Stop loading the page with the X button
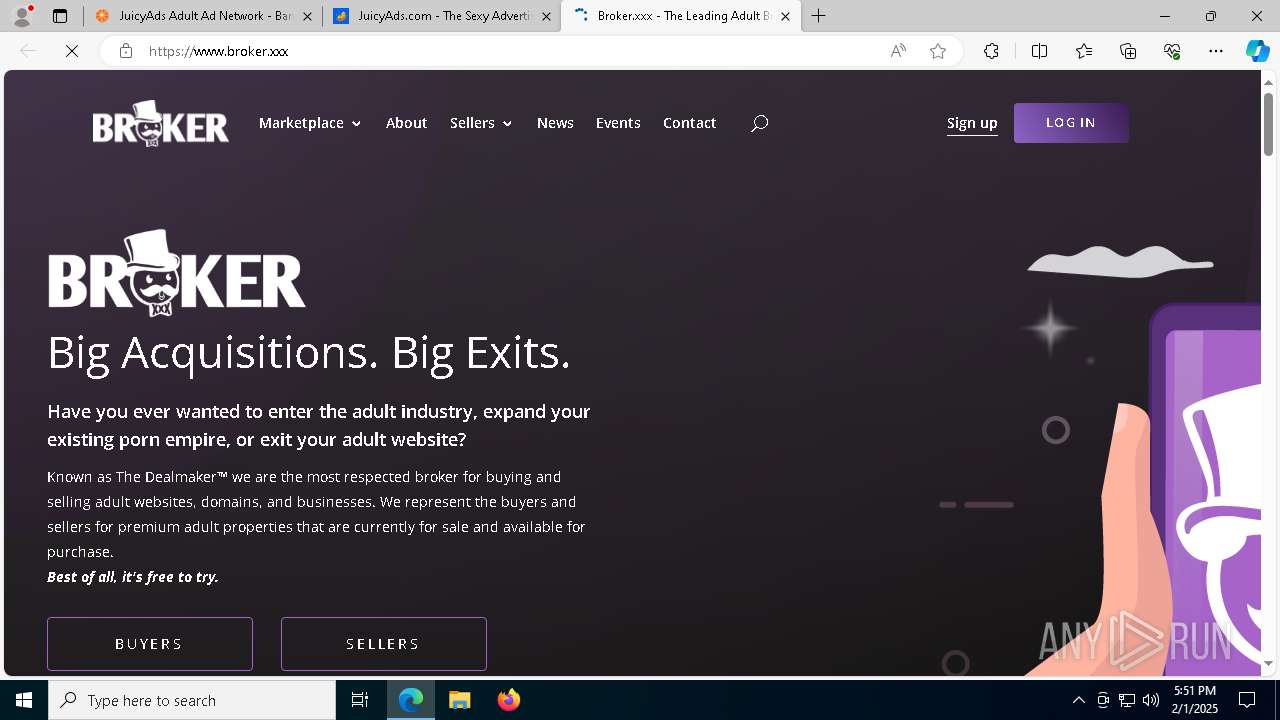1280x720 pixels. tap(72, 51)
